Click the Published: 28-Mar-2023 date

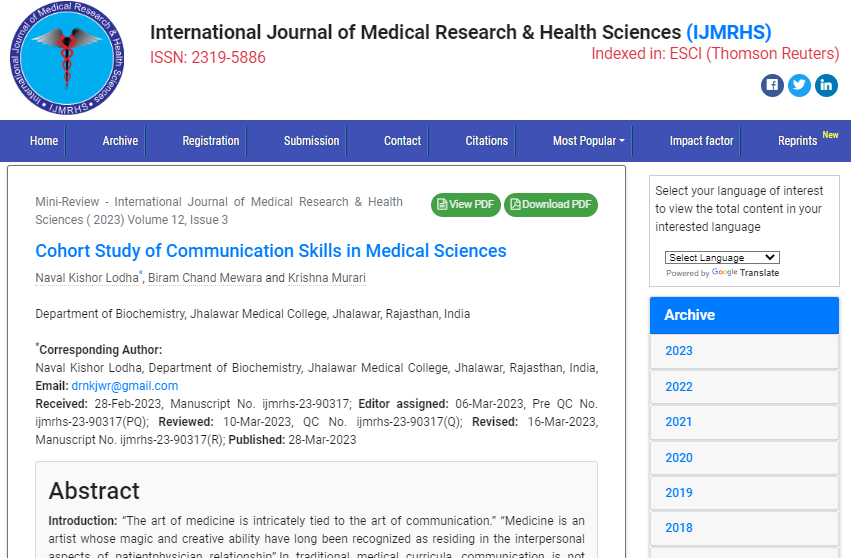tap(293, 440)
